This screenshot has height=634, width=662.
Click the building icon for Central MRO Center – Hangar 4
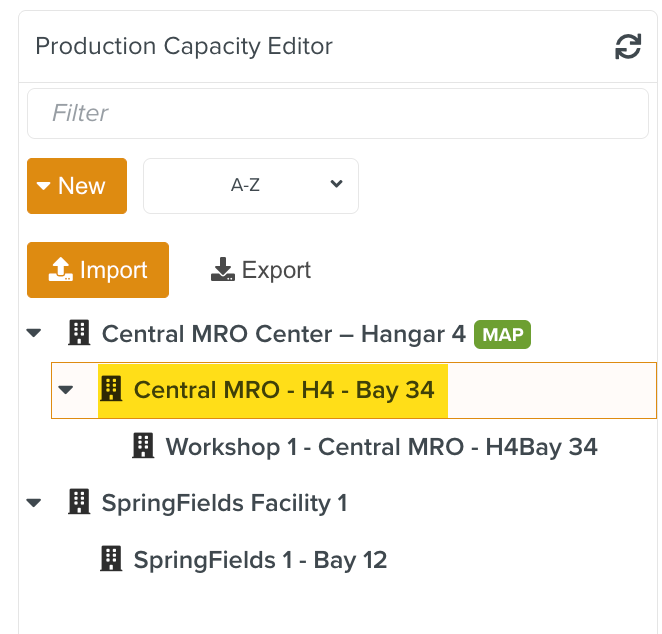(79, 333)
